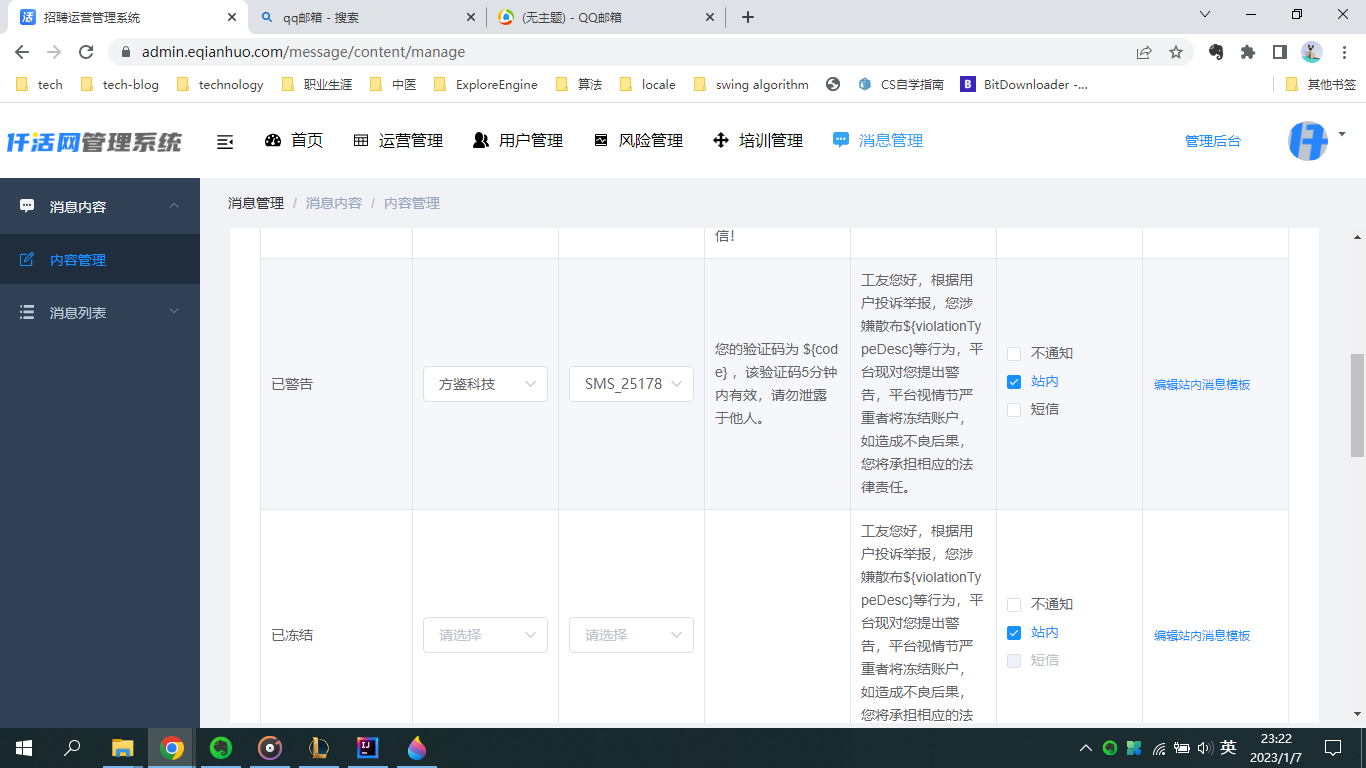Reload the current page
This screenshot has width=1366, height=768.
[86, 52]
